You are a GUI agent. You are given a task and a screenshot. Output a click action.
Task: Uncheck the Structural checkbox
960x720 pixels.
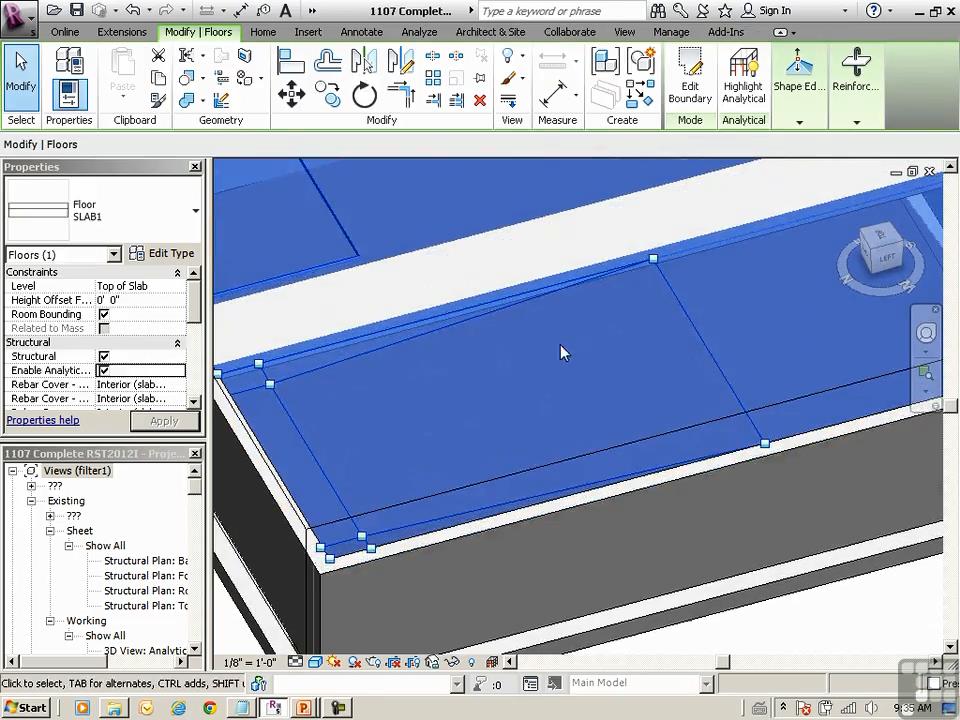point(104,356)
